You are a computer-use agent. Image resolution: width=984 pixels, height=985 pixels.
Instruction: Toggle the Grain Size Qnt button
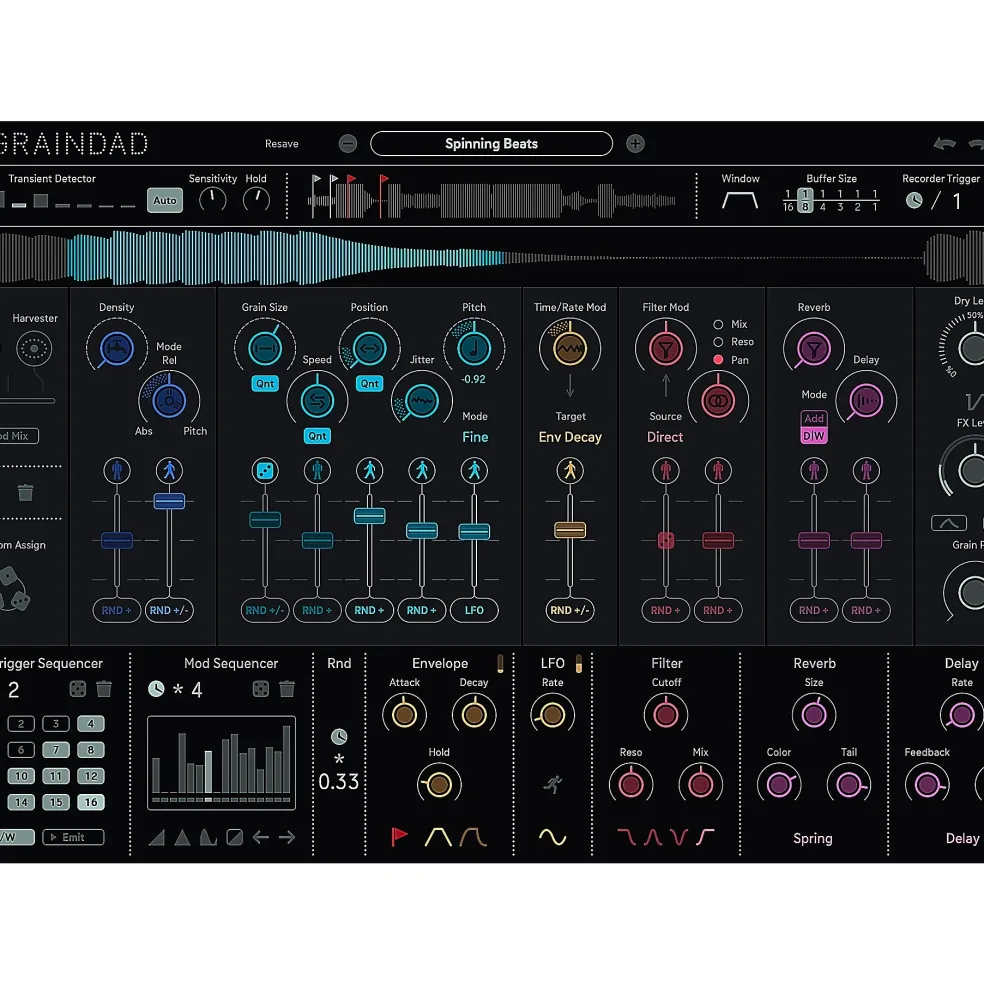click(265, 384)
